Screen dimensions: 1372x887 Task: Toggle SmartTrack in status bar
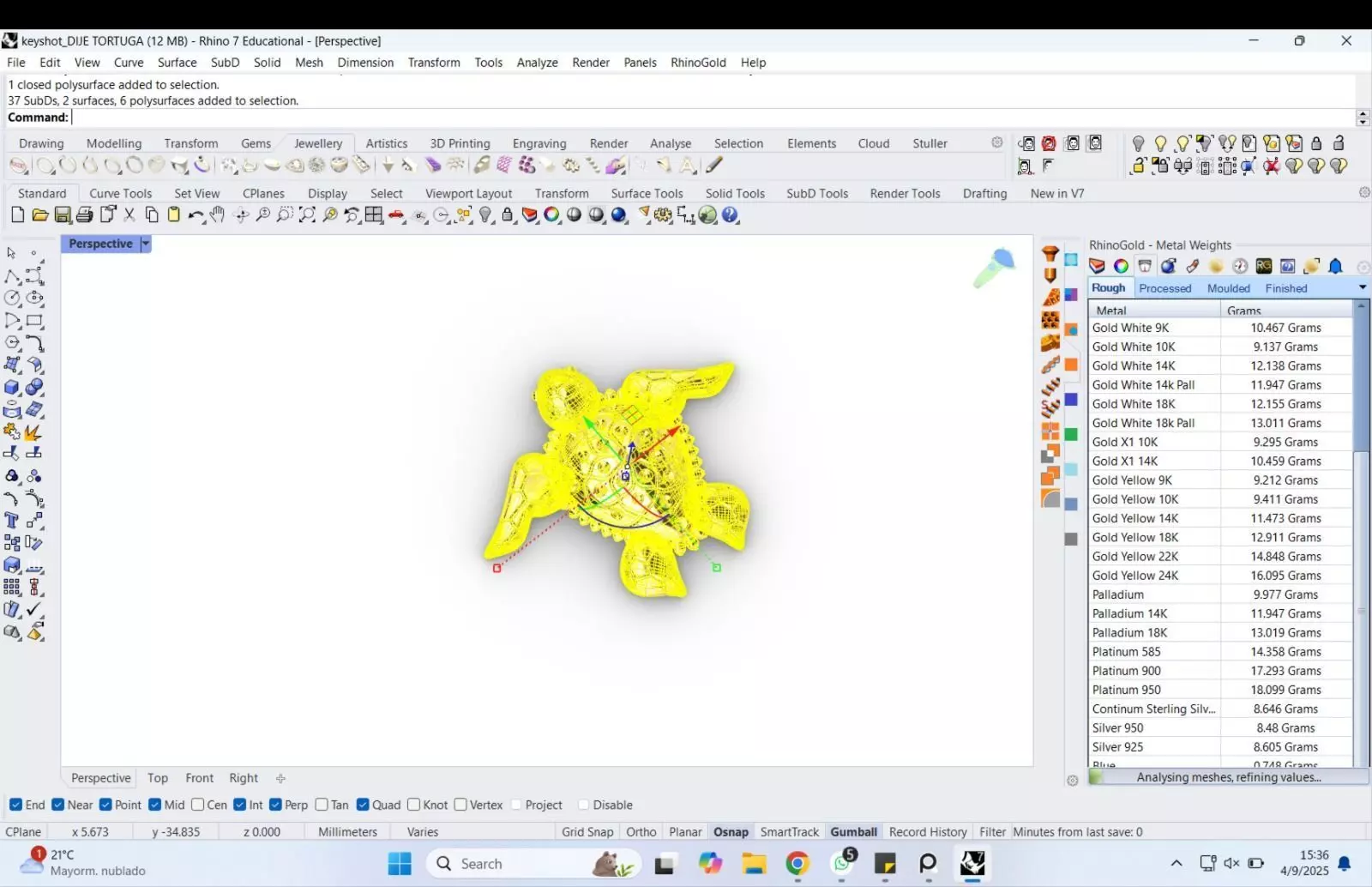(x=790, y=831)
